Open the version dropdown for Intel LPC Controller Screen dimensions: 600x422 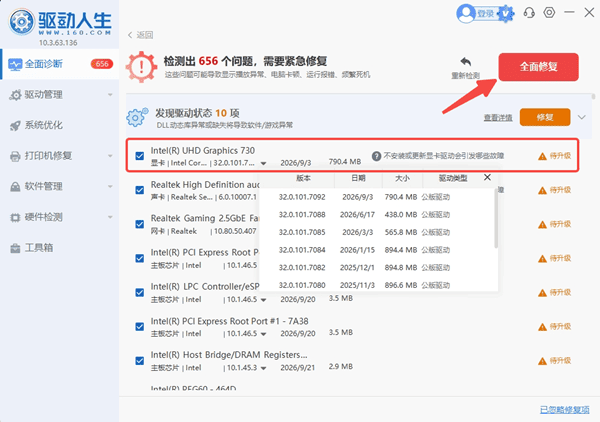point(263,300)
